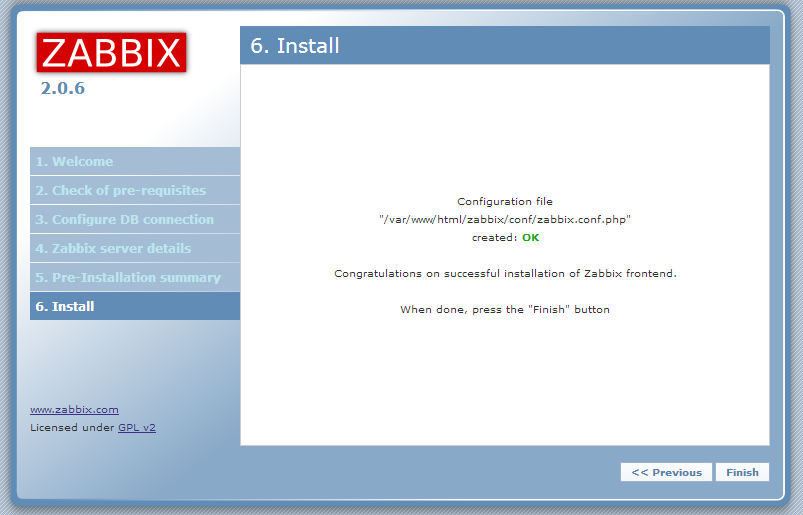
Task: Go back with the << Previous button
Action: pos(666,472)
